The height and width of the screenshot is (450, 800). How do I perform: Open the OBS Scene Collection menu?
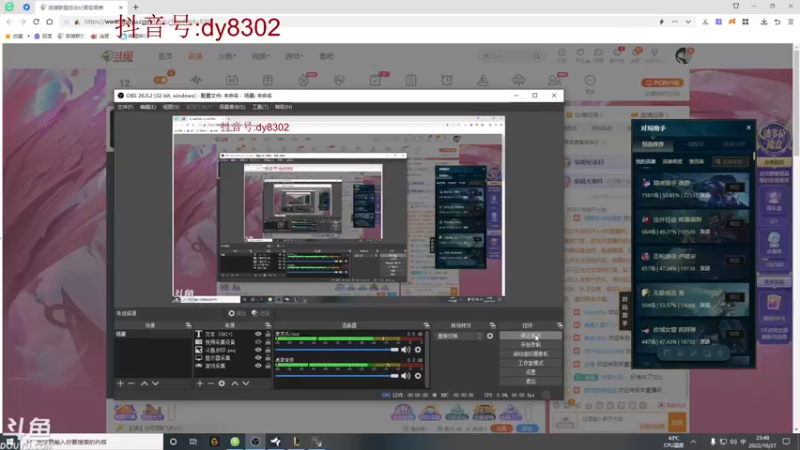(232, 107)
